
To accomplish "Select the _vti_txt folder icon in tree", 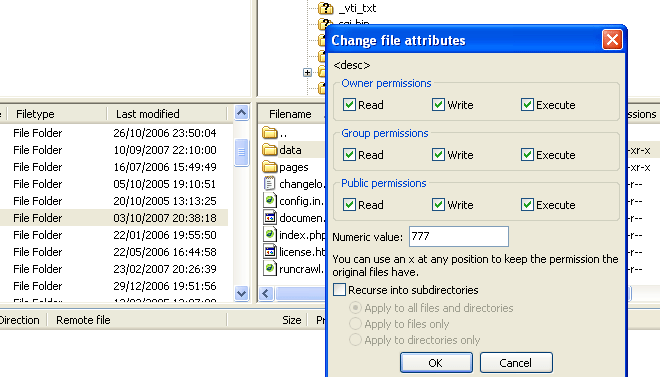I will coord(325,8).
